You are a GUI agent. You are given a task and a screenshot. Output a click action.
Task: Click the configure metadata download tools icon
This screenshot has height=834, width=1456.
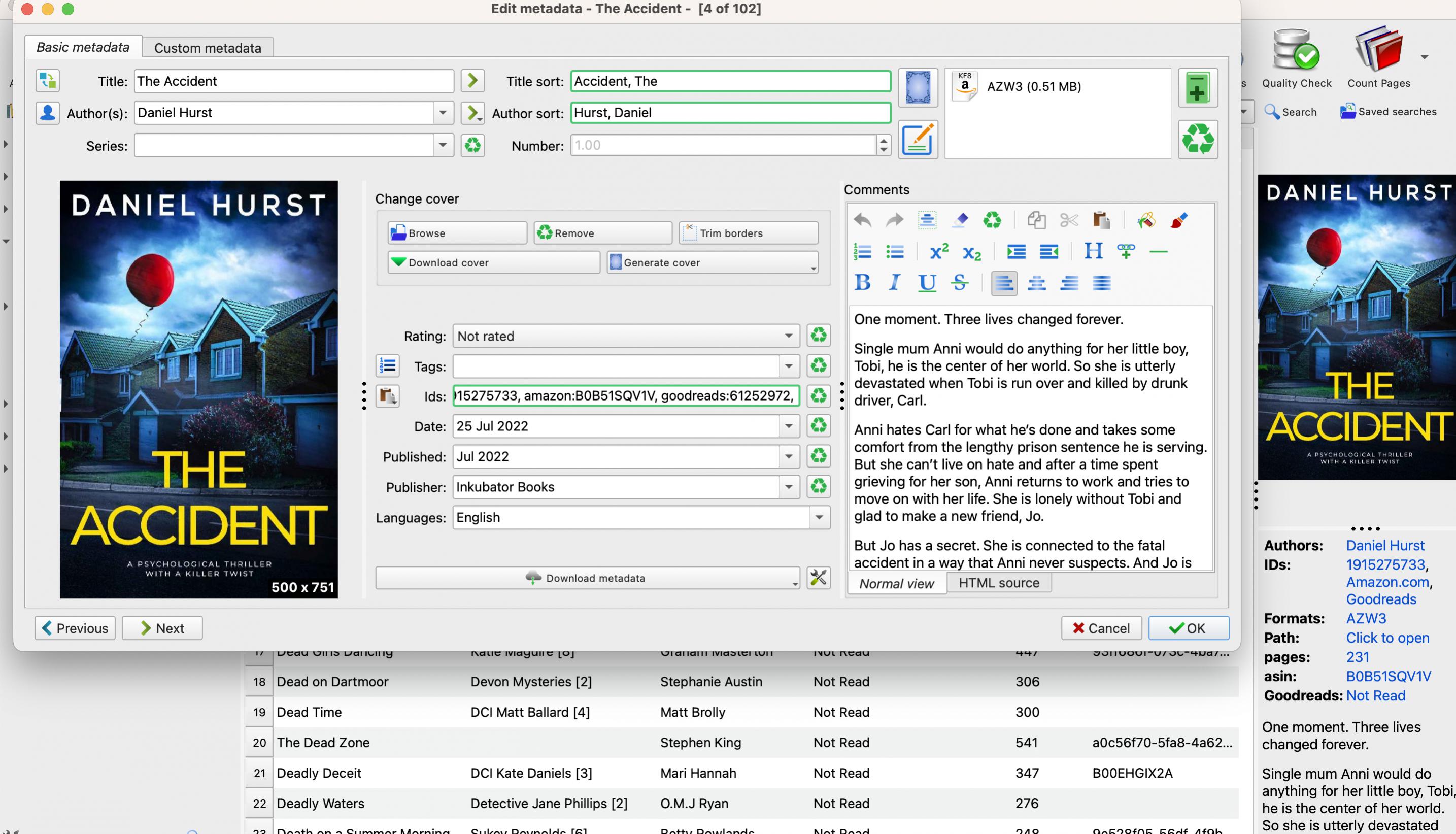pos(818,577)
